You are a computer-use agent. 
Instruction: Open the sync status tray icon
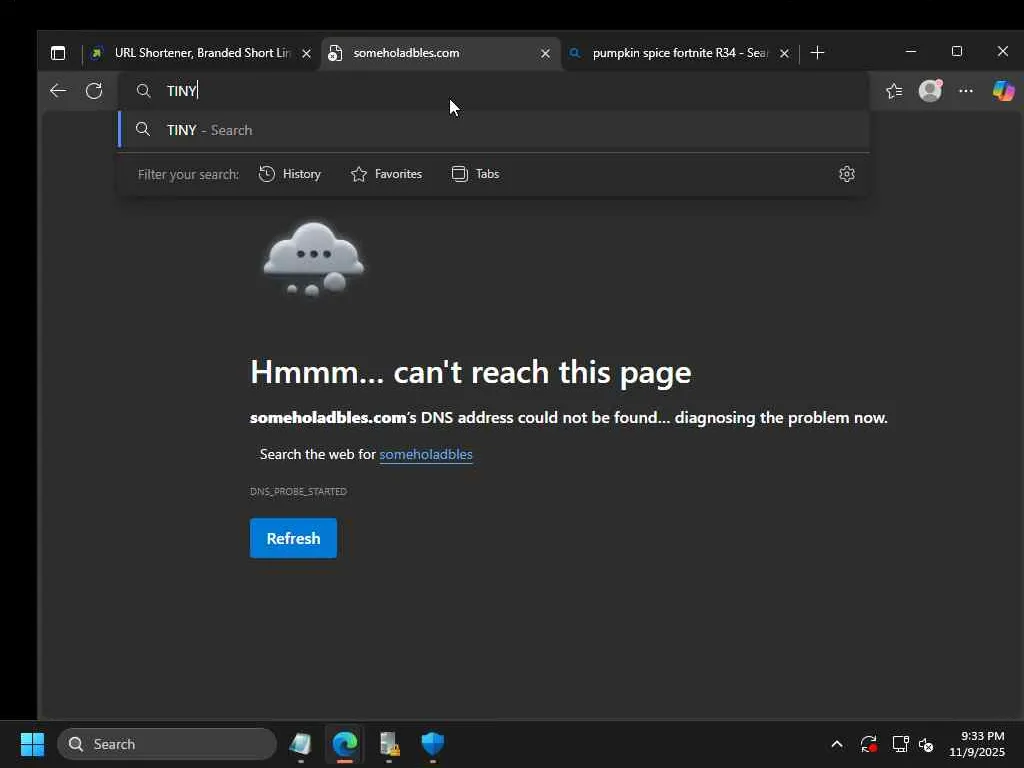(869, 744)
